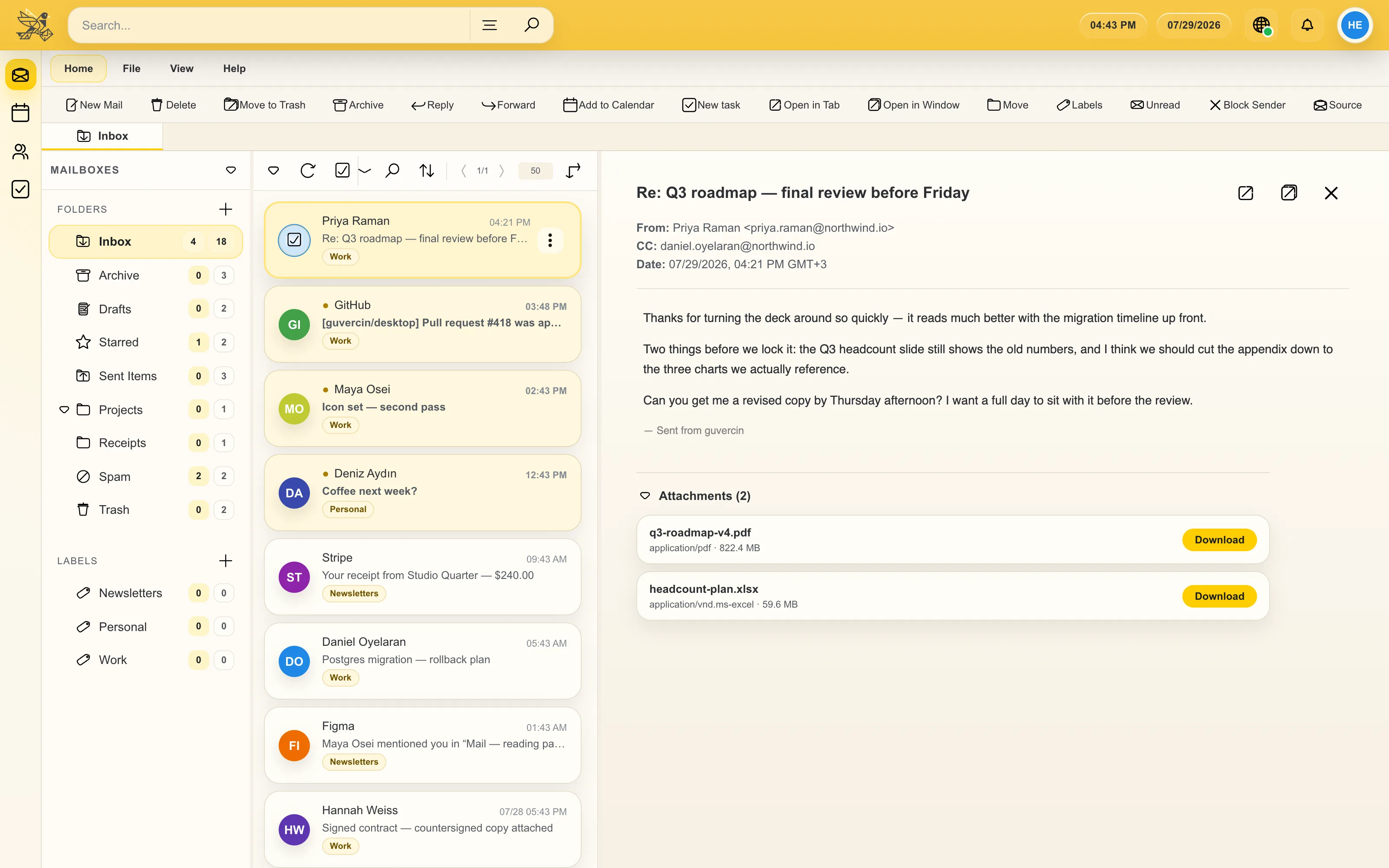Click the layout switch icon beside 50
The image size is (1389, 868).
[x=573, y=171]
